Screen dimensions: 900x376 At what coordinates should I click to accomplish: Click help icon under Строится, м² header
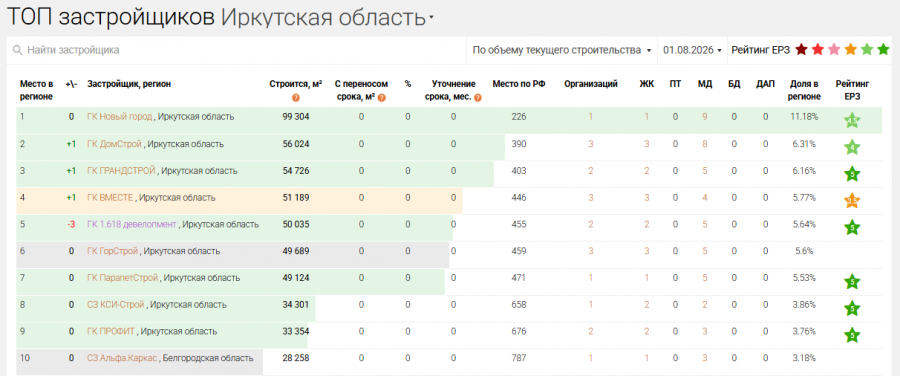(x=296, y=98)
